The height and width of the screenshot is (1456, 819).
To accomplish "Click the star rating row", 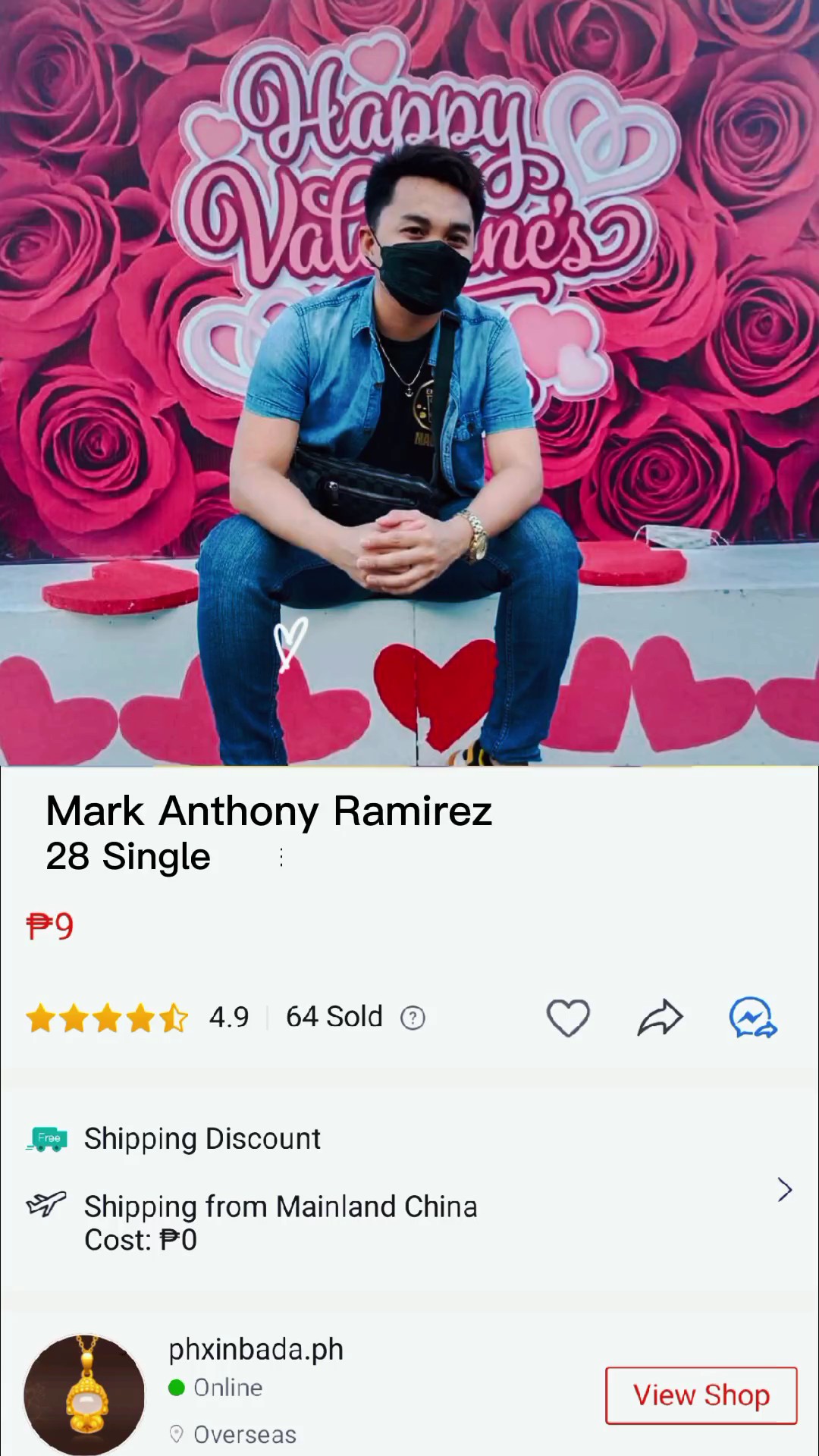I will tap(107, 1018).
